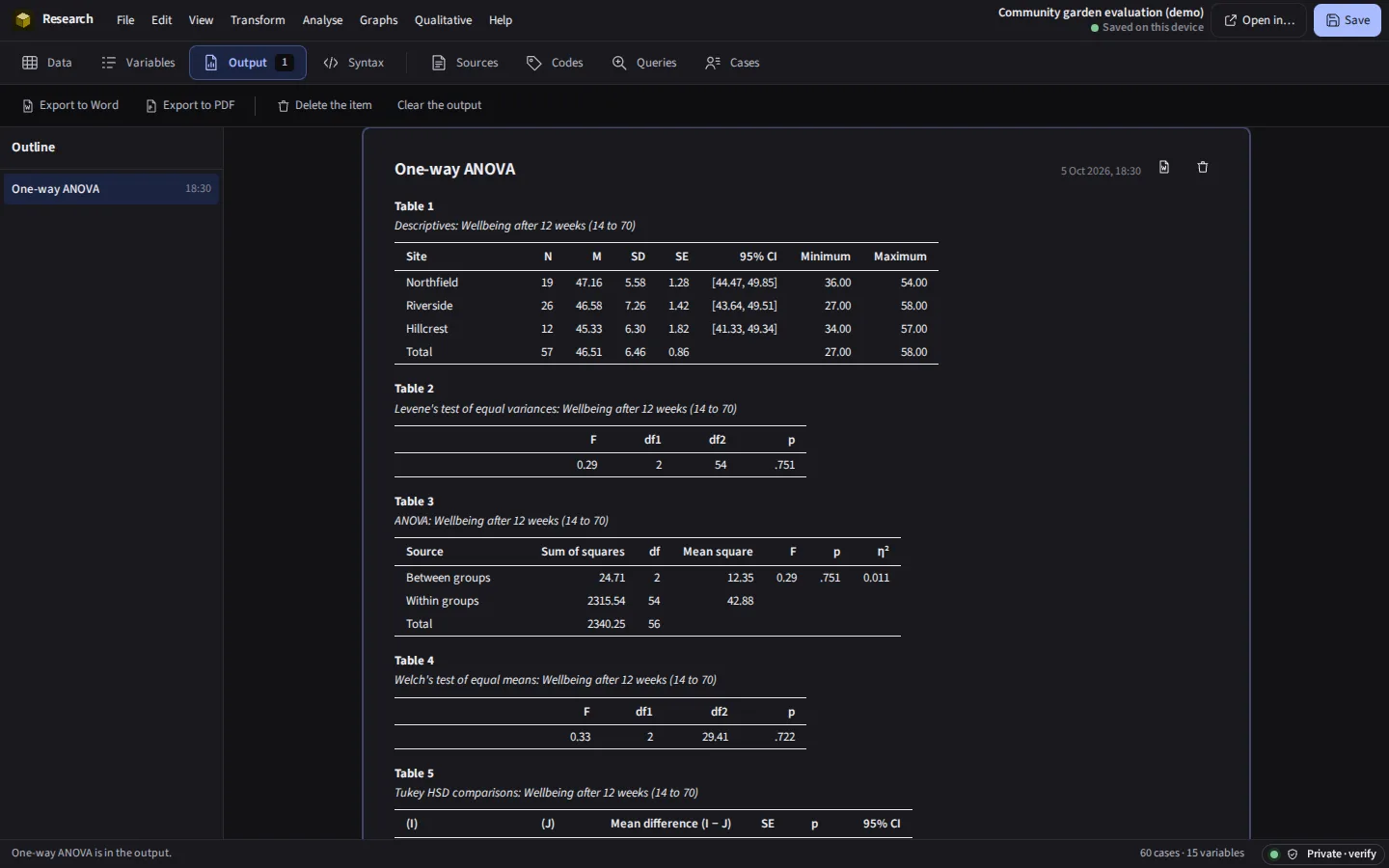Switch to the Cases tab
Screen dimensions: 1389x868
pyautogui.click(x=733, y=63)
